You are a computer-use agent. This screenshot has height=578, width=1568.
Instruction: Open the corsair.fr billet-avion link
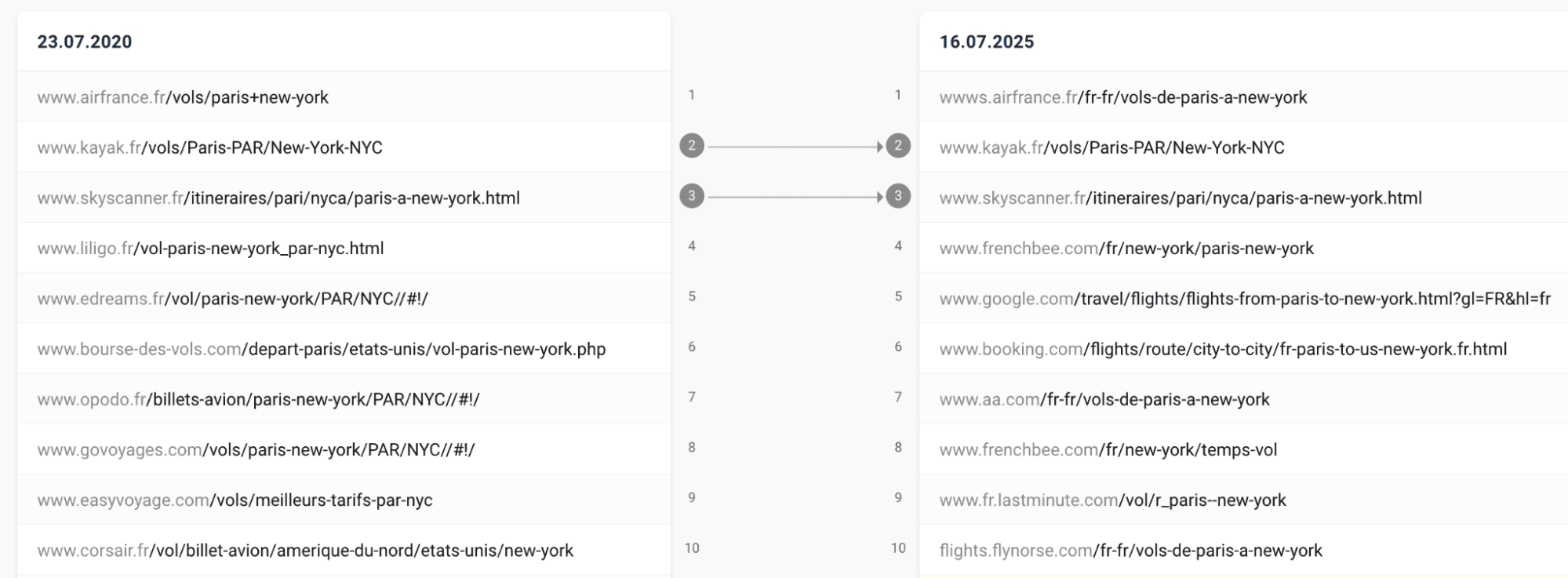coord(305,551)
